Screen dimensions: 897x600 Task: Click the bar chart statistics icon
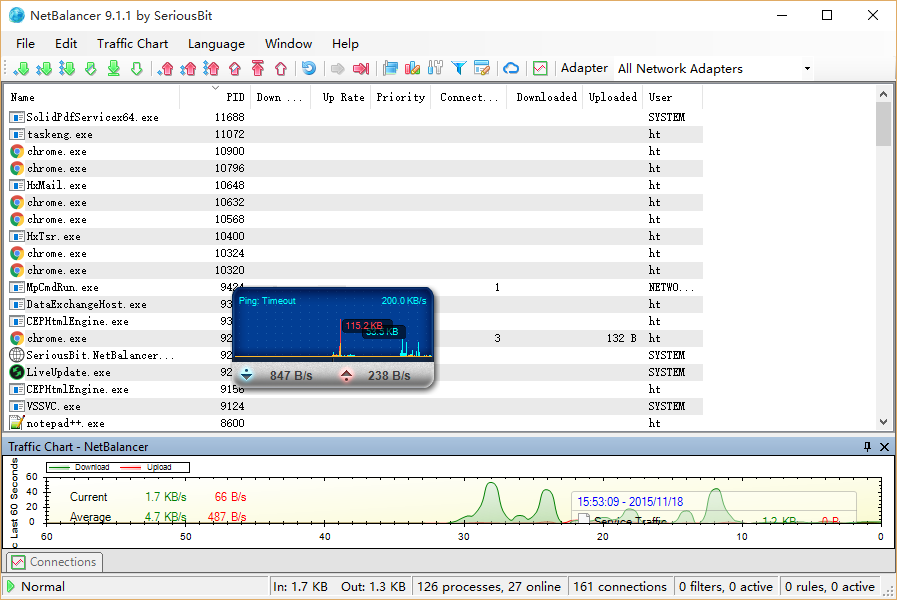(412, 69)
